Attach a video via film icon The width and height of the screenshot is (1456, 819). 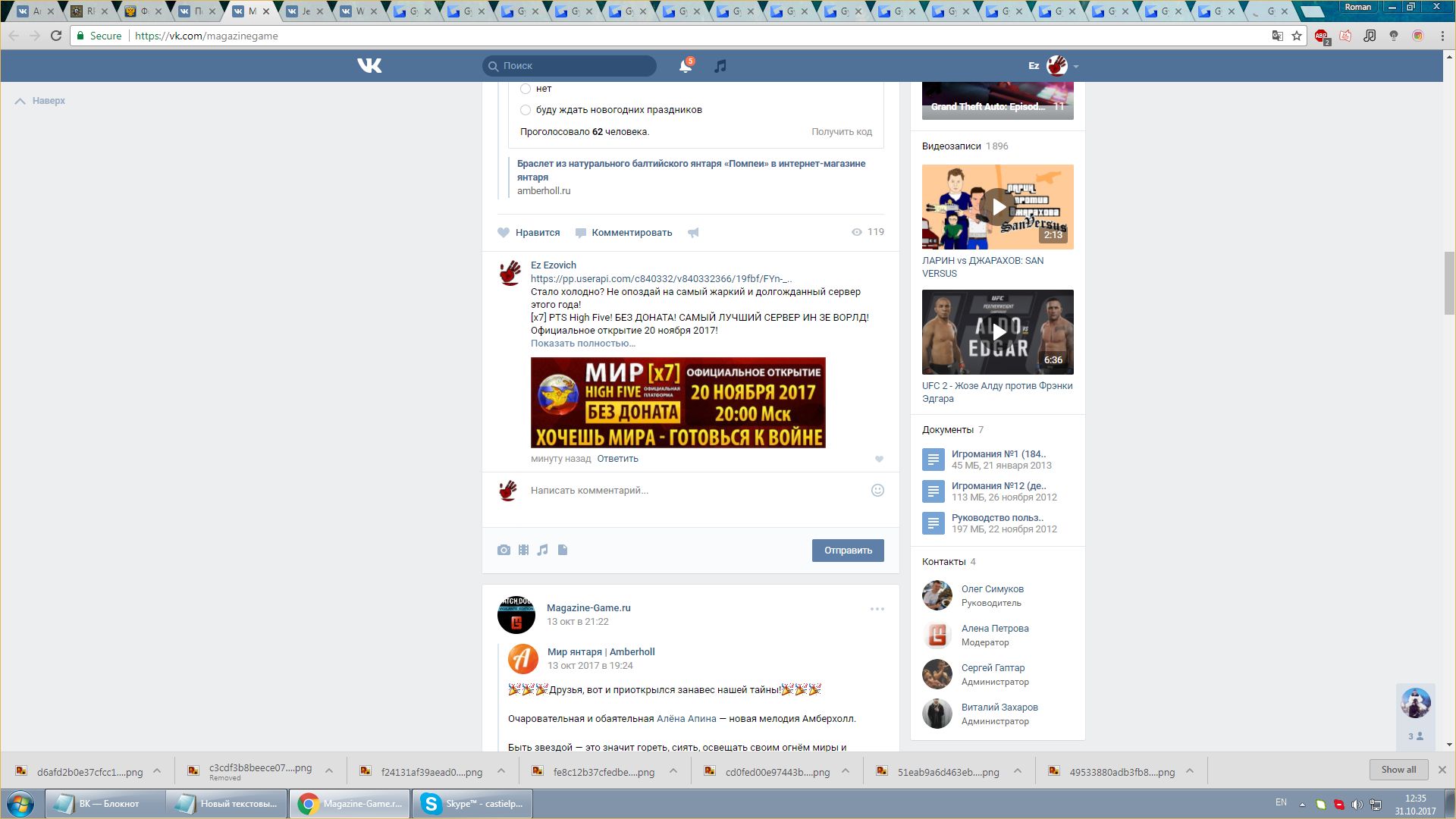pyautogui.click(x=523, y=550)
